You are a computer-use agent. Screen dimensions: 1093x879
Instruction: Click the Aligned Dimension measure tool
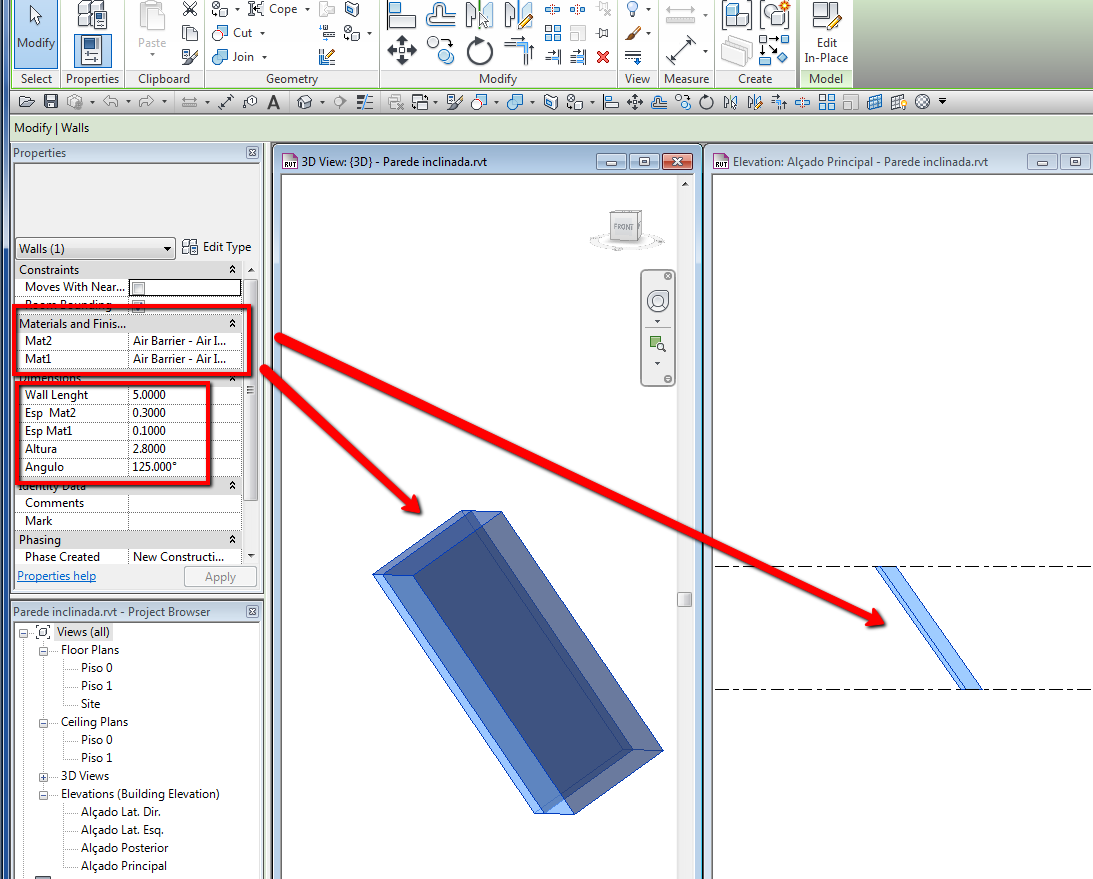pyautogui.click(x=680, y=50)
